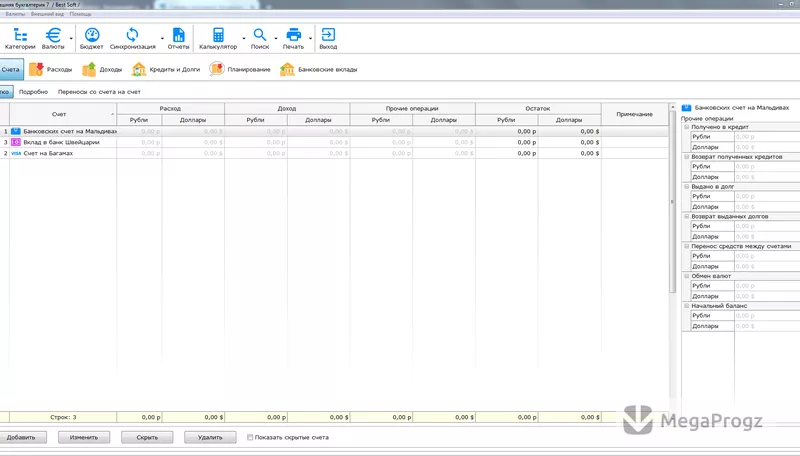Click the Примечание column header
Screen dimensions: 800x456
(634, 114)
